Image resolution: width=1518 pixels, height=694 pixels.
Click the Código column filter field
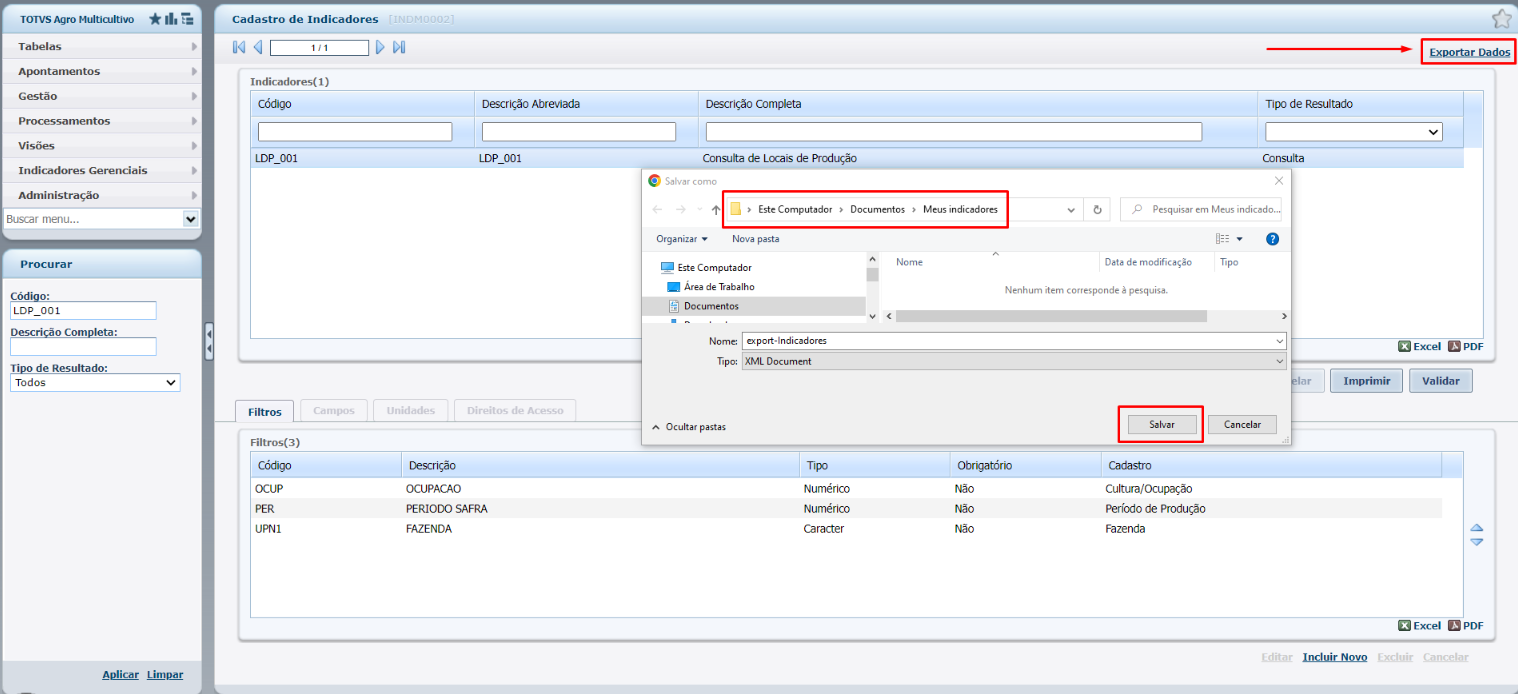click(355, 132)
